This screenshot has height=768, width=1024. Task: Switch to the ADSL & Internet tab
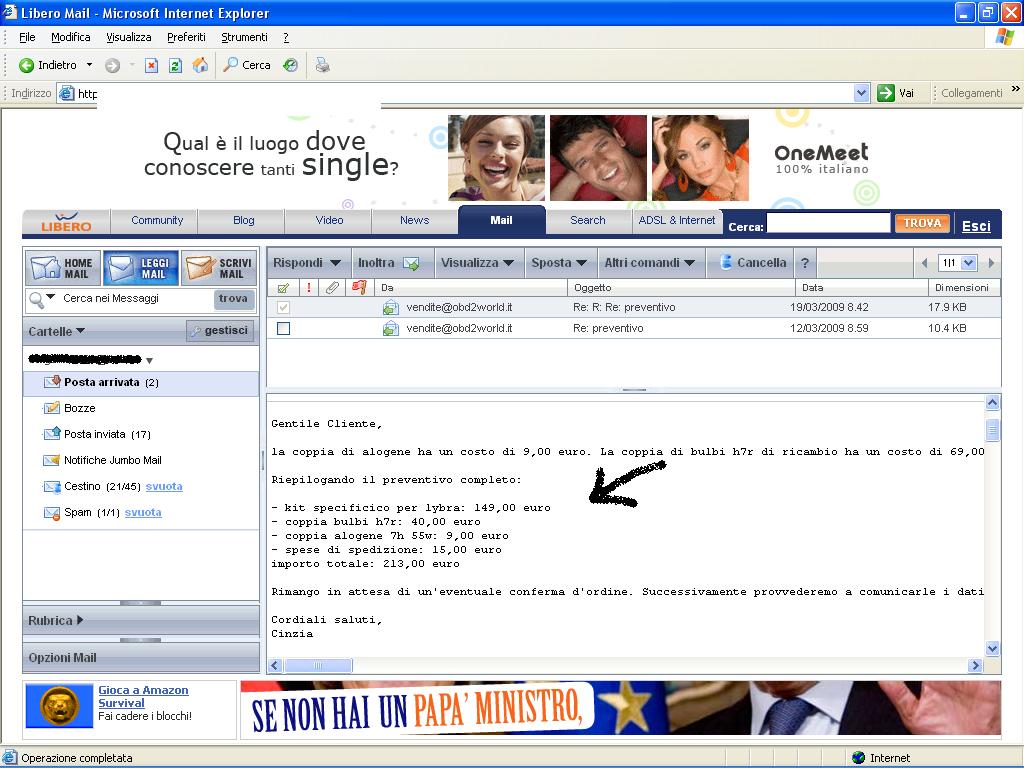click(x=677, y=221)
